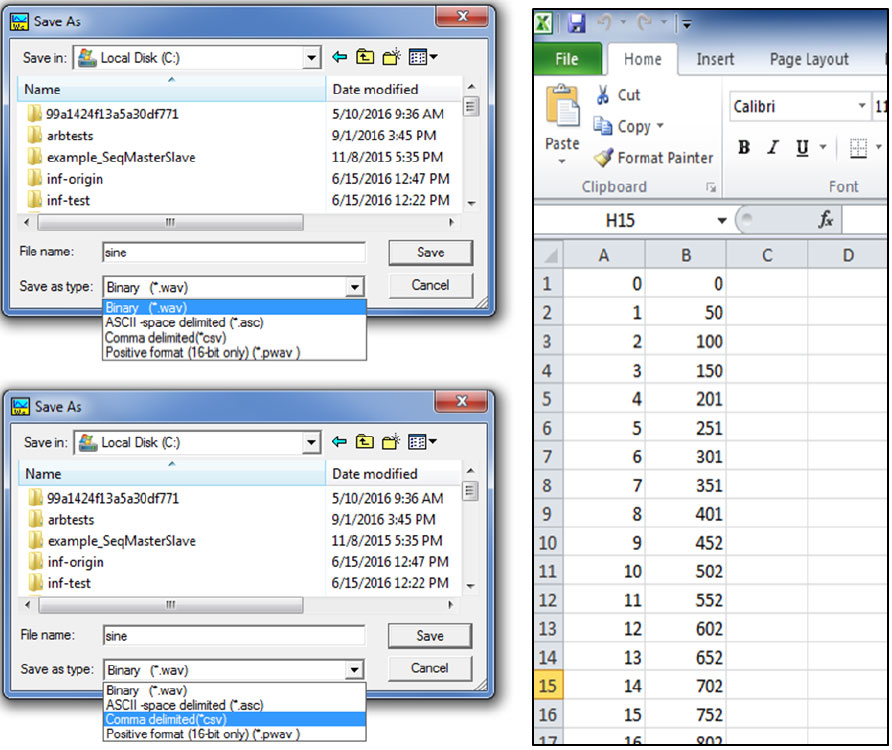Click the fx insert function icon

point(825,220)
